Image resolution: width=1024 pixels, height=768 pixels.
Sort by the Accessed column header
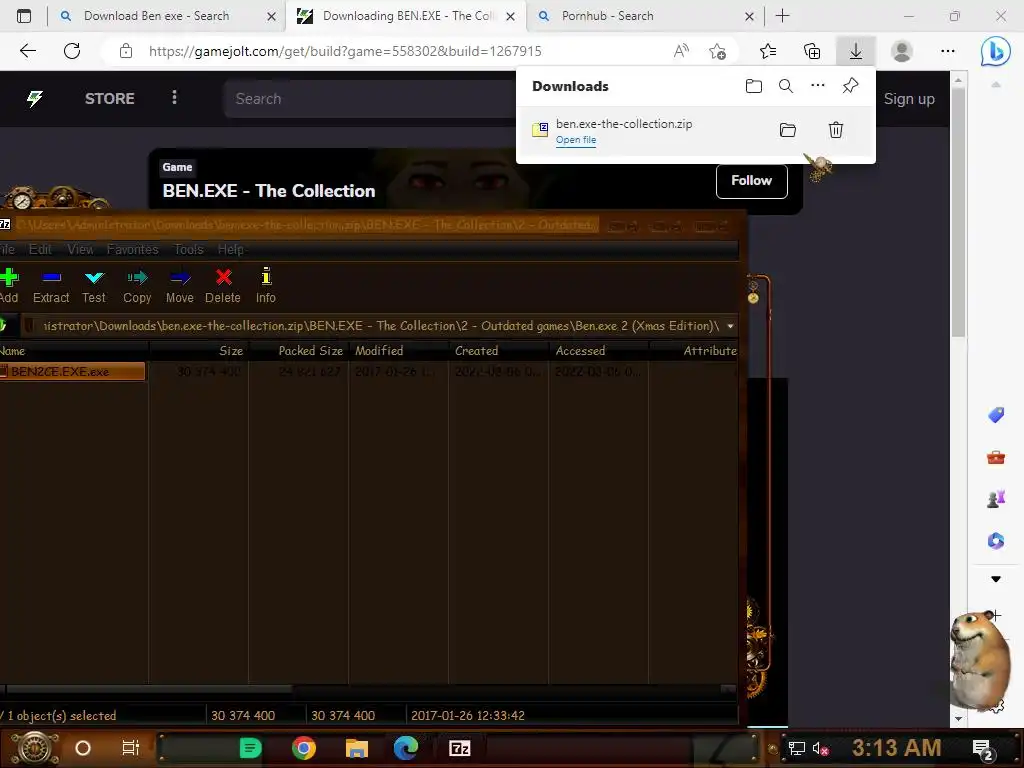click(598, 351)
